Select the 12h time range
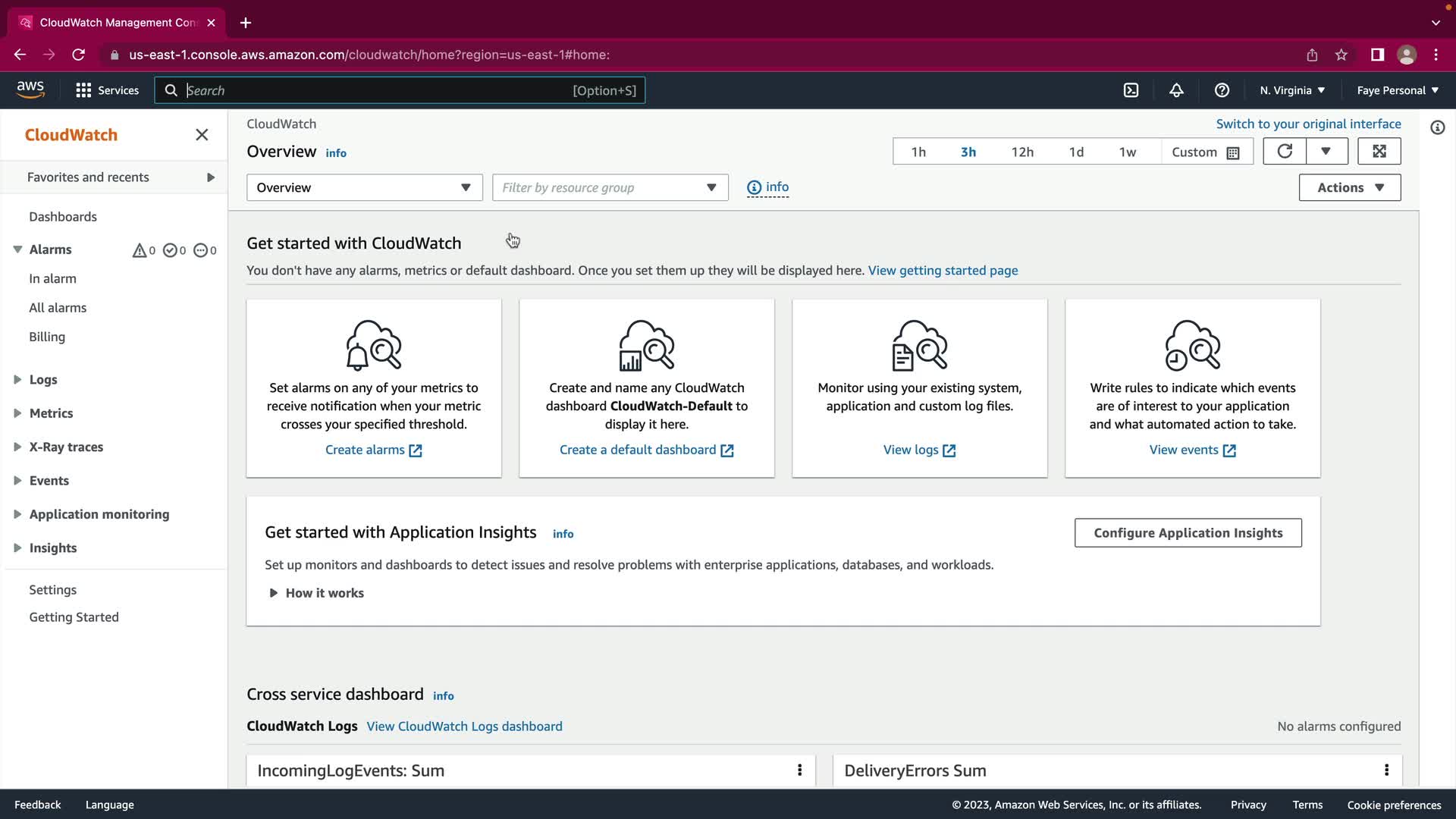 pos(1021,152)
